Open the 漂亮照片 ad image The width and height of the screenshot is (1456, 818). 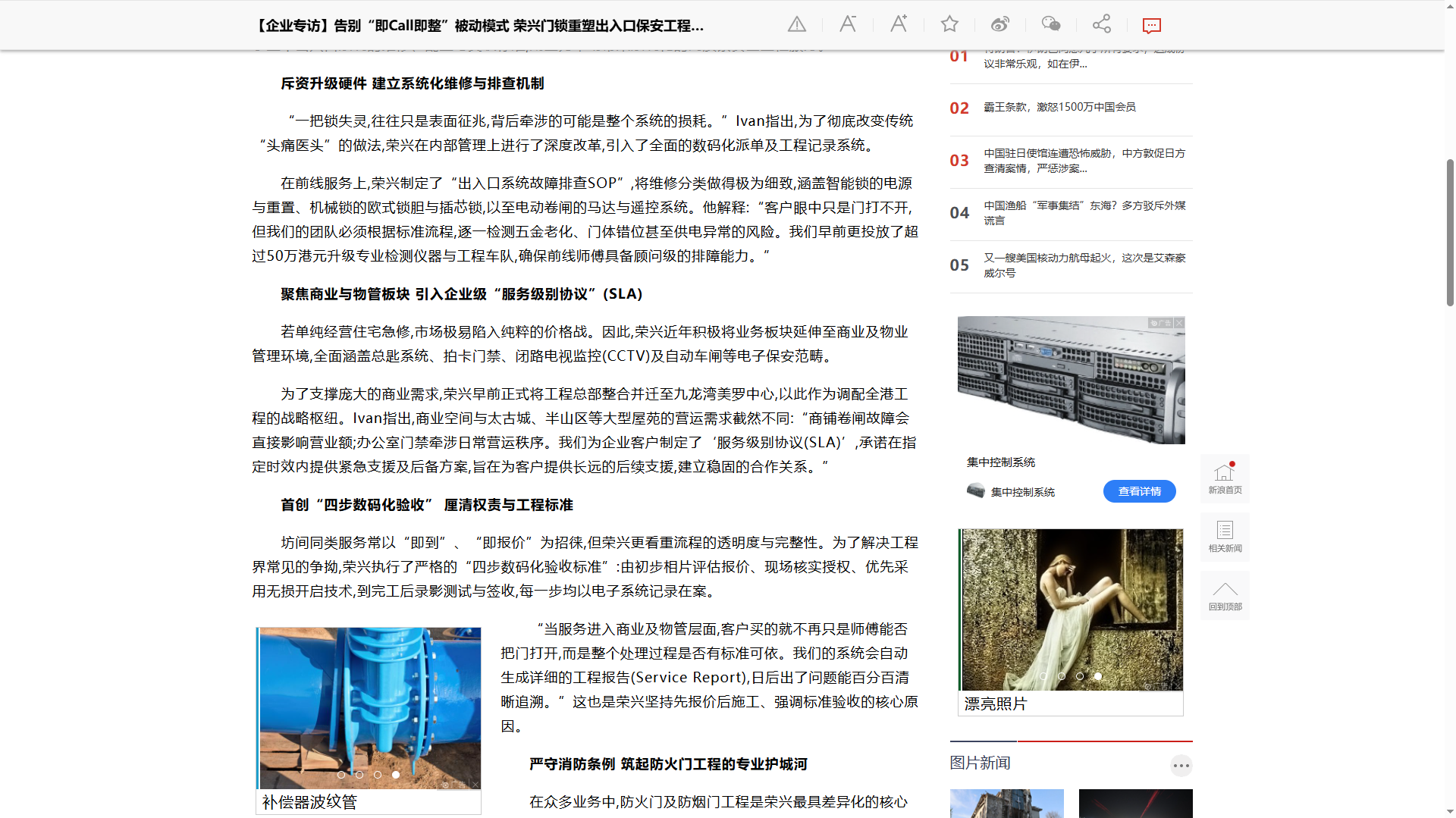pyautogui.click(x=1071, y=610)
